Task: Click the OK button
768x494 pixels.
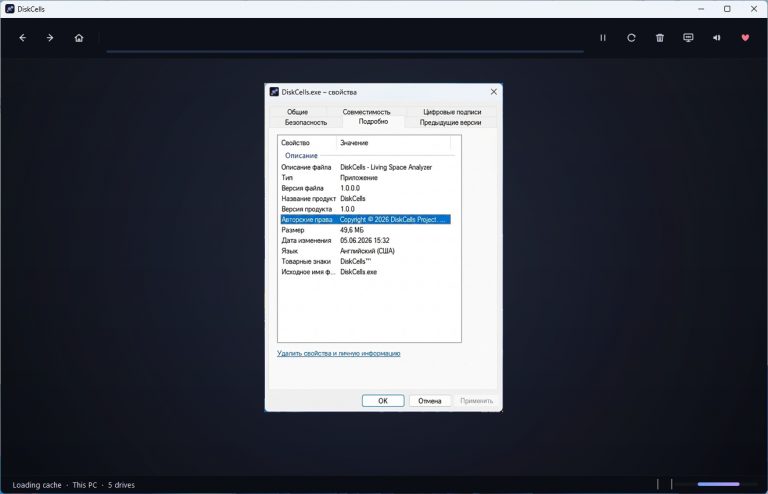Action: point(383,400)
